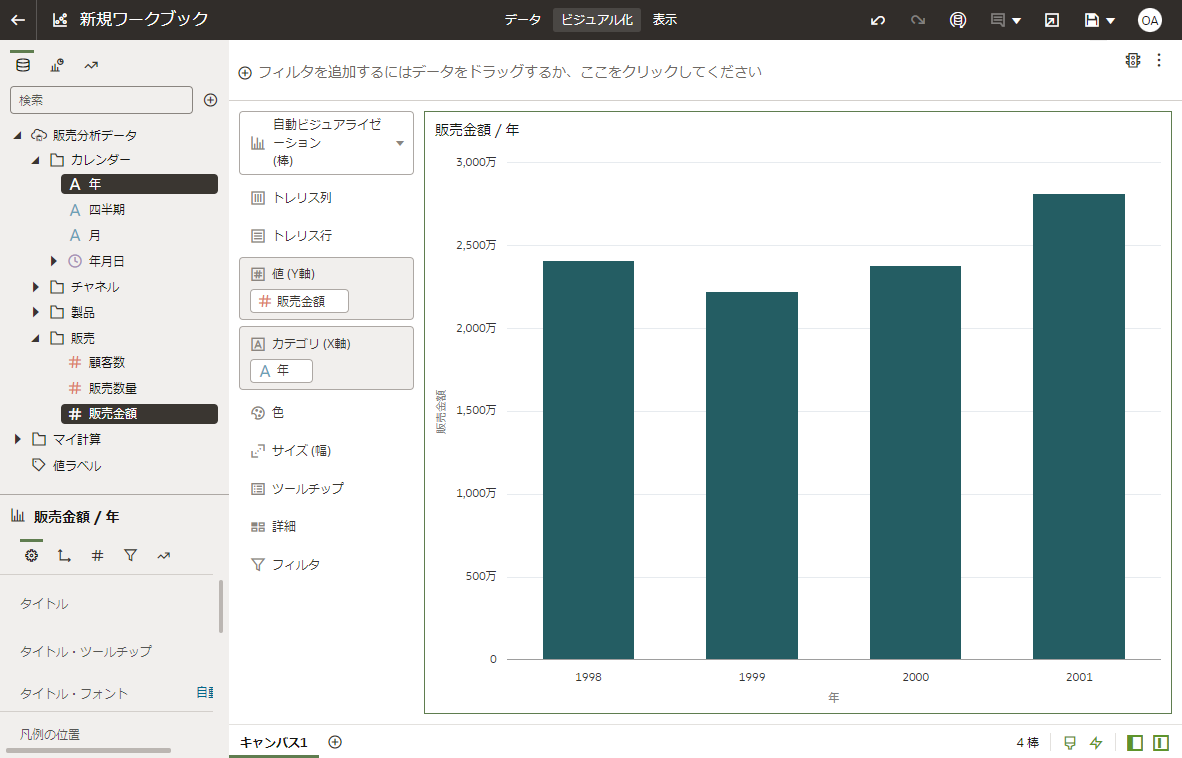Click the 販売金額 pill in 値 (Y軸)
Viewport: 1182px width, 758px height.
[299, 301]
